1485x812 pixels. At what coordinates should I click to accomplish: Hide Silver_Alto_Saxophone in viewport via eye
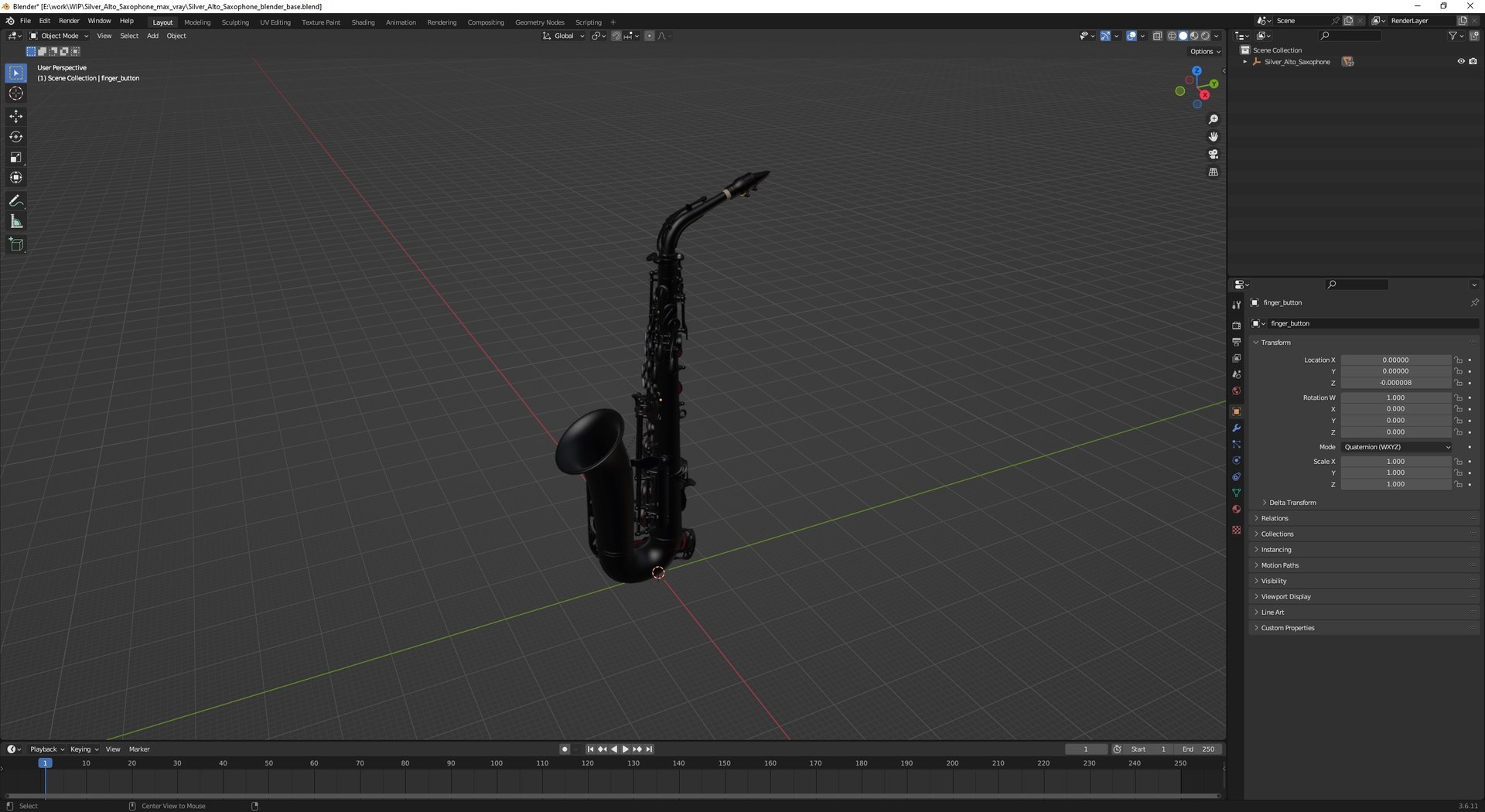1461,62
